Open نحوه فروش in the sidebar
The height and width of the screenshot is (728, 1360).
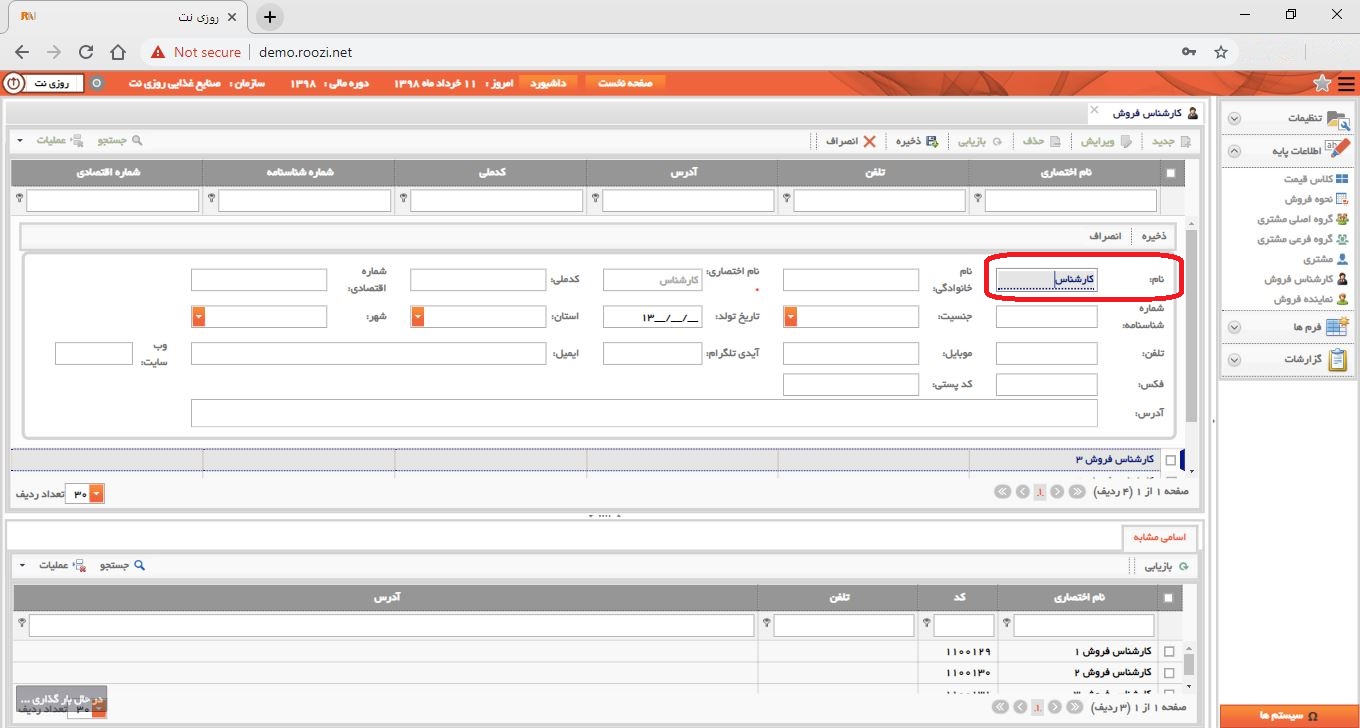[1316, 199]
